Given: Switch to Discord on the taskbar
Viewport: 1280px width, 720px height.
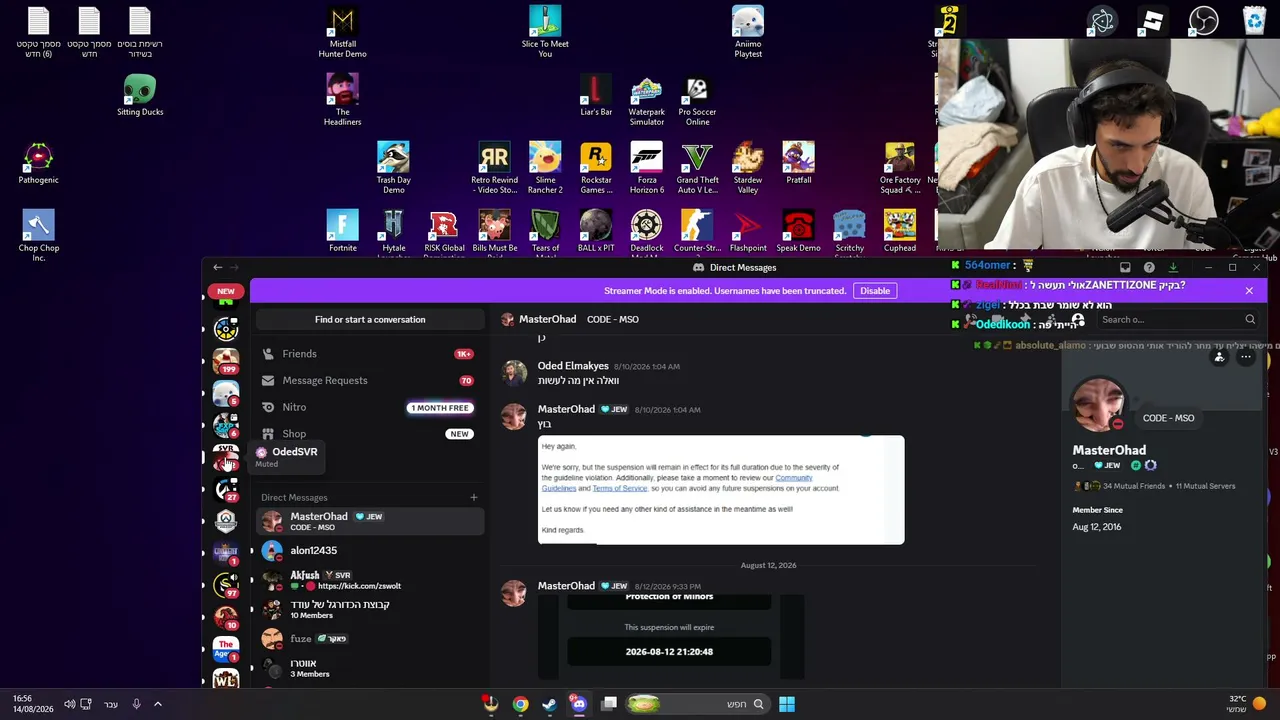Looking at the screenshot, I should (x=579, y=704).
